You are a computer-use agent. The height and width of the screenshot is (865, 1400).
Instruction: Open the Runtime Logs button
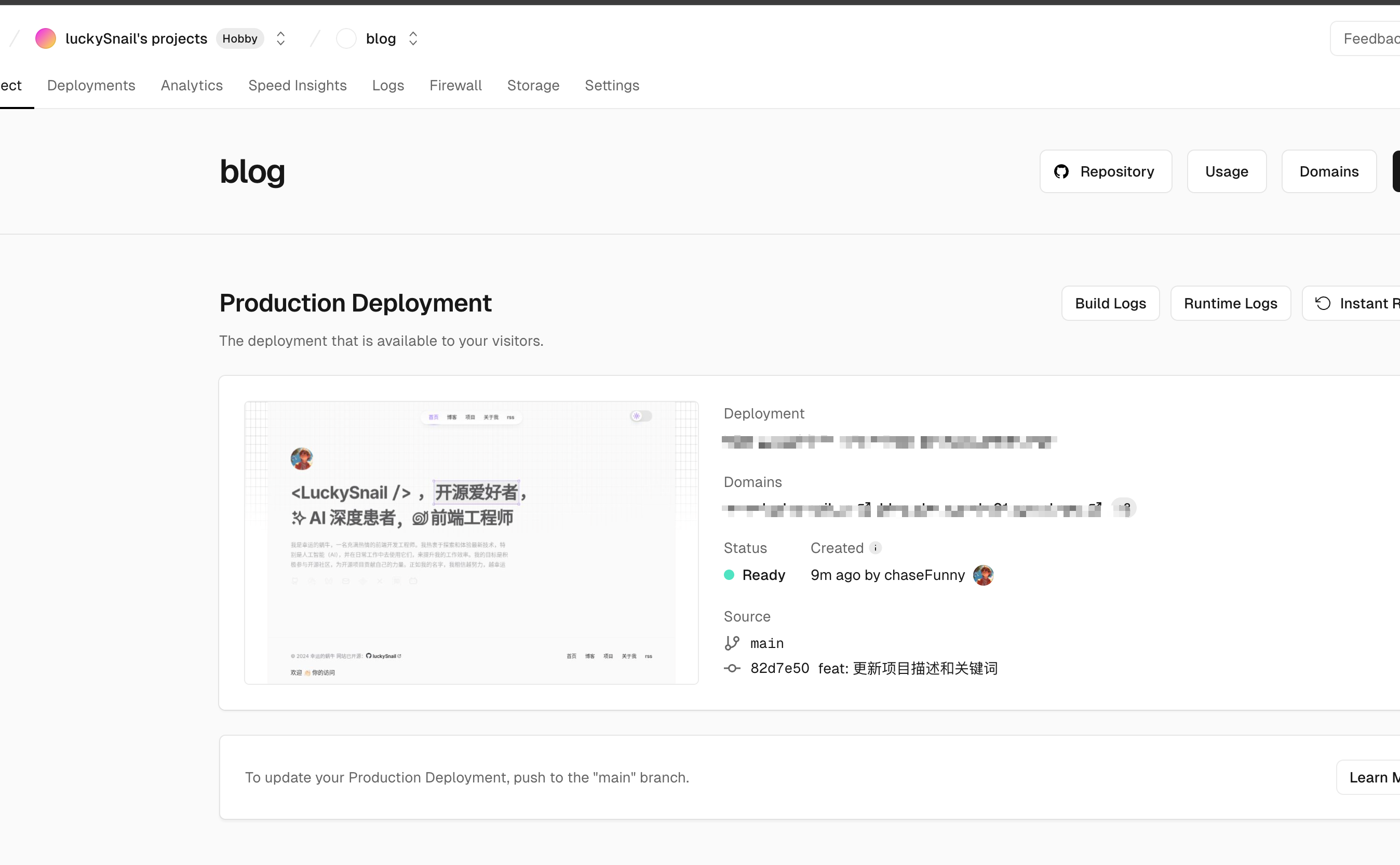[1230, 303]
